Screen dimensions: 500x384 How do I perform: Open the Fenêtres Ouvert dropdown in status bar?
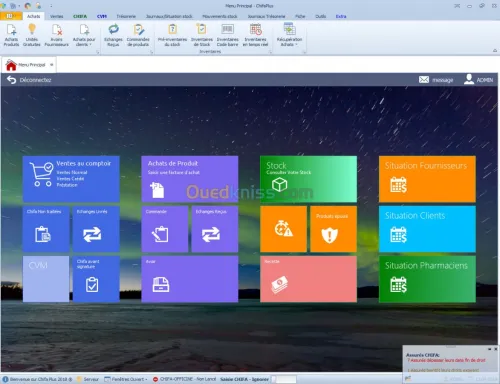pos(126,379)
